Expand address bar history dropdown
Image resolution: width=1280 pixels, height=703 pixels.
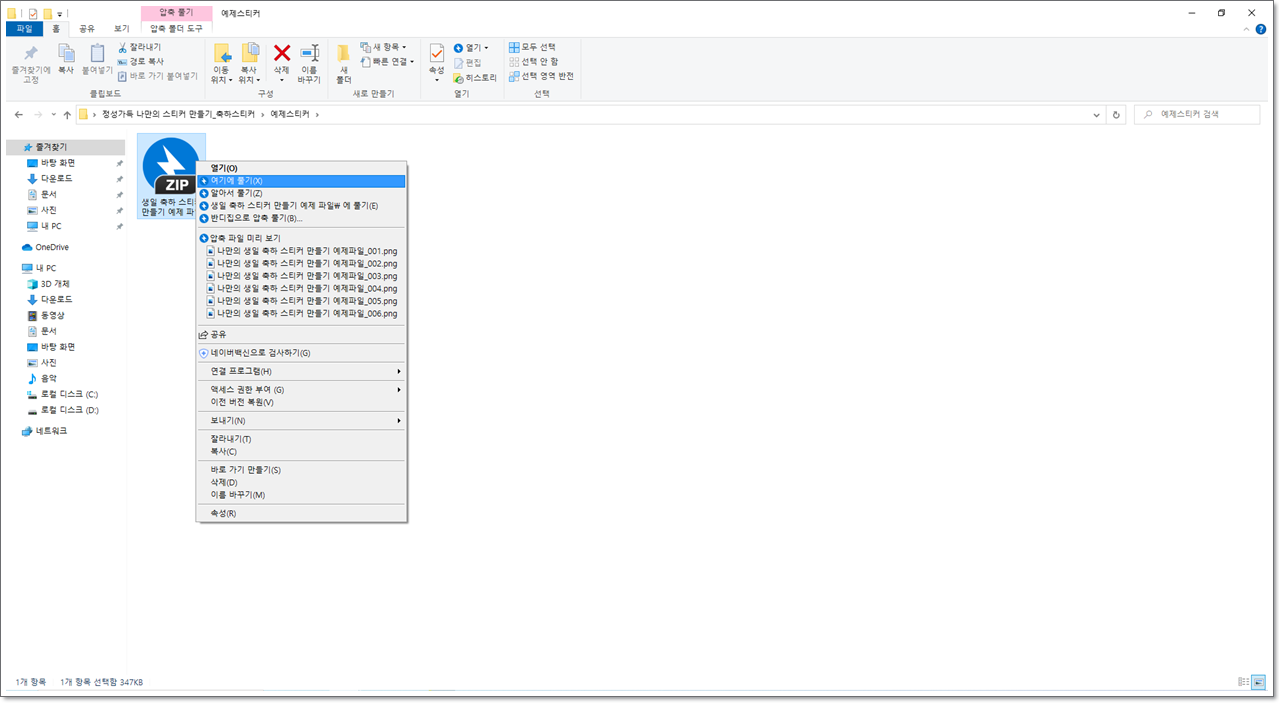tap(1097, 115)
